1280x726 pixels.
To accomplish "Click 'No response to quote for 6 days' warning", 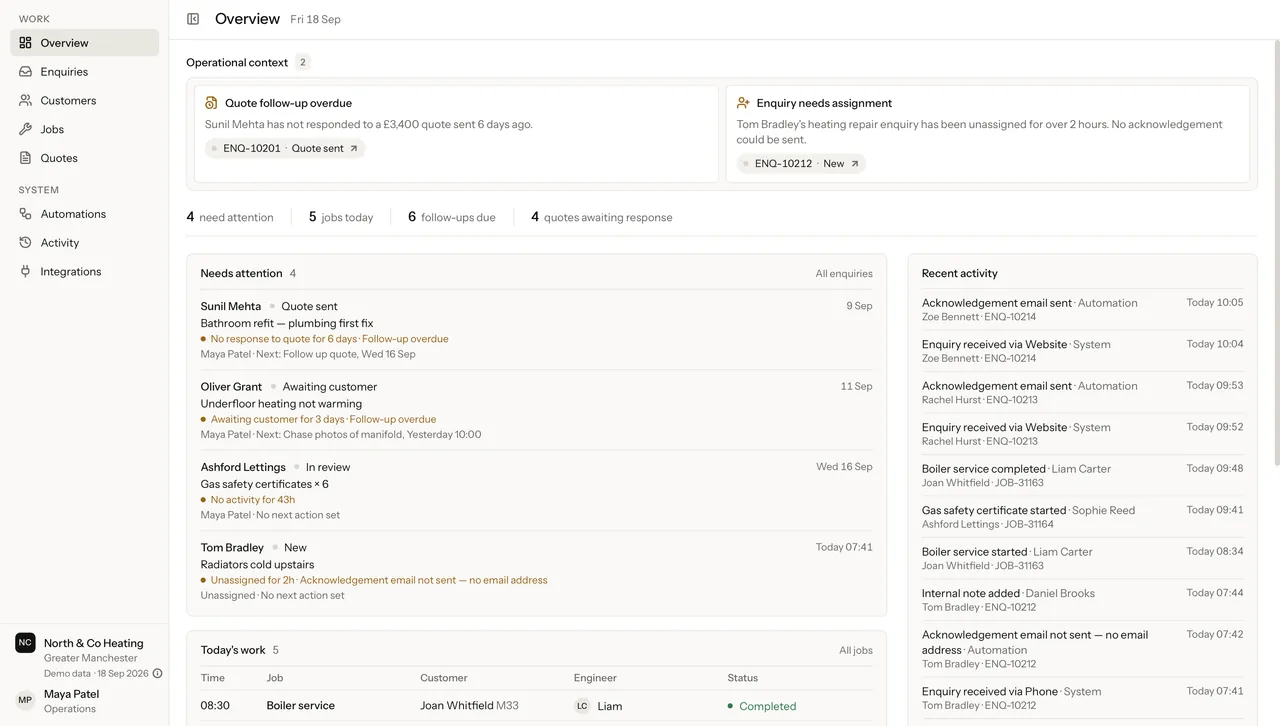I will 283,339.
